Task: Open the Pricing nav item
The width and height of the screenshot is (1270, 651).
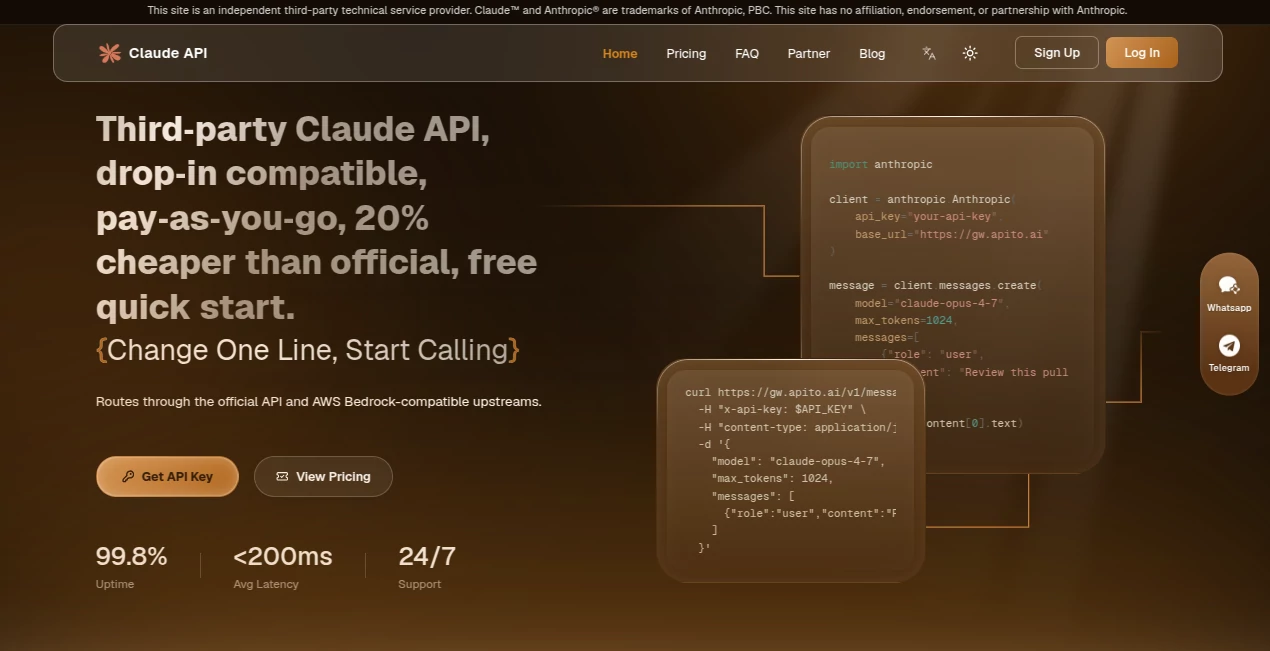Action: 686,53
